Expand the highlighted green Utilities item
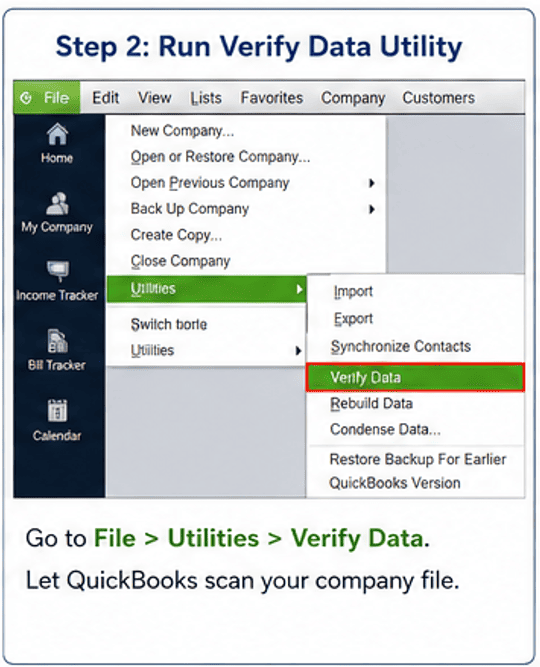 click(x=206, y=289)
